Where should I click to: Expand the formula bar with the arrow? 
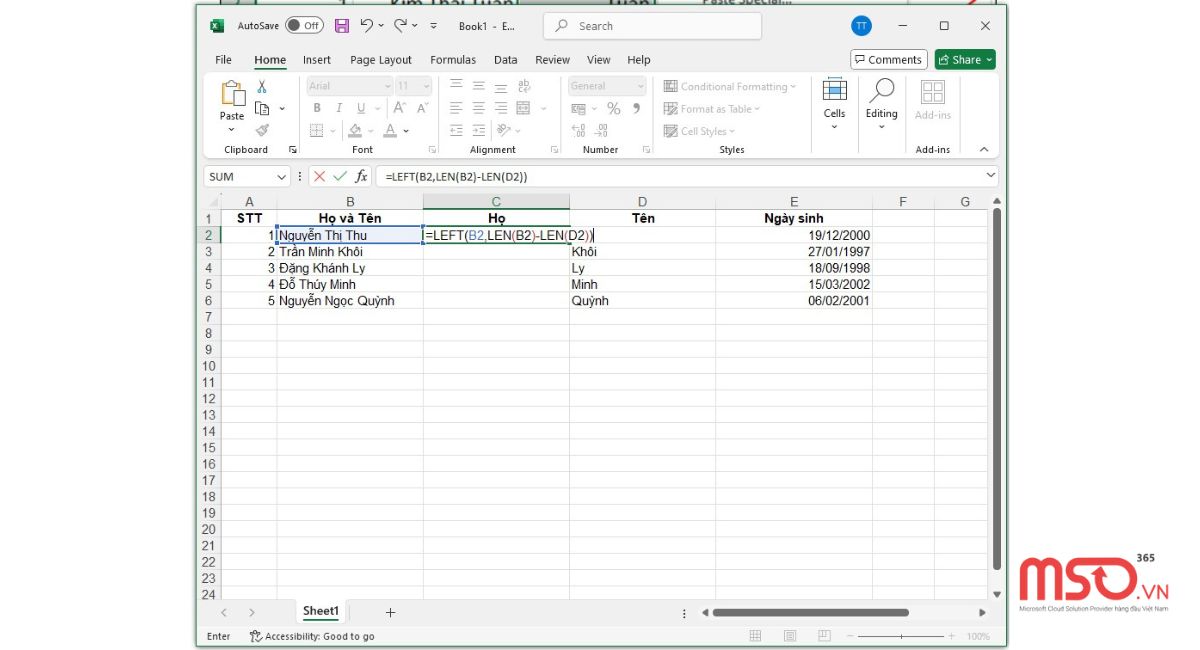click(x=990, y=175)
